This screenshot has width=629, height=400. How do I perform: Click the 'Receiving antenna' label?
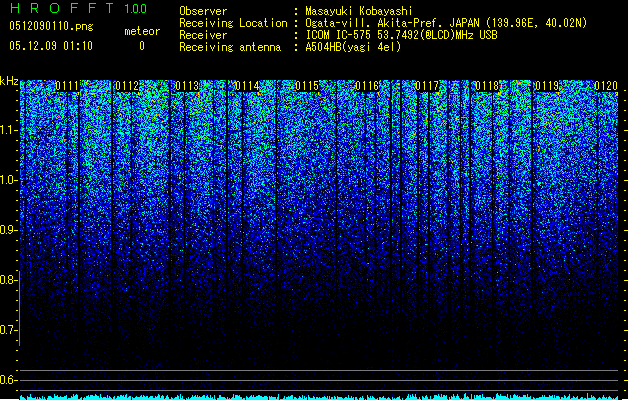pos(230,47)
